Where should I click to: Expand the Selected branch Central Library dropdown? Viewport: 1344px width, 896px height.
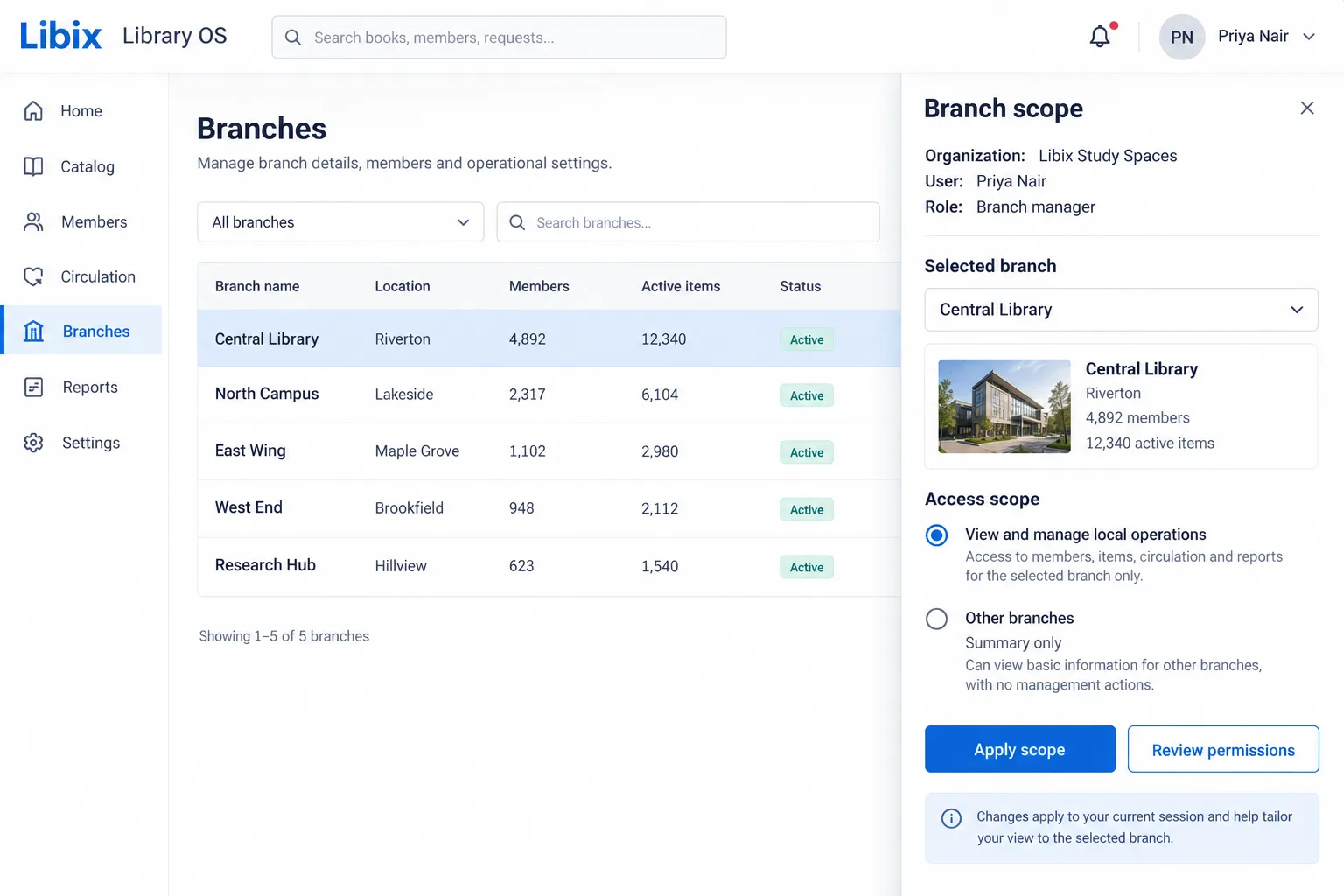1121,310
